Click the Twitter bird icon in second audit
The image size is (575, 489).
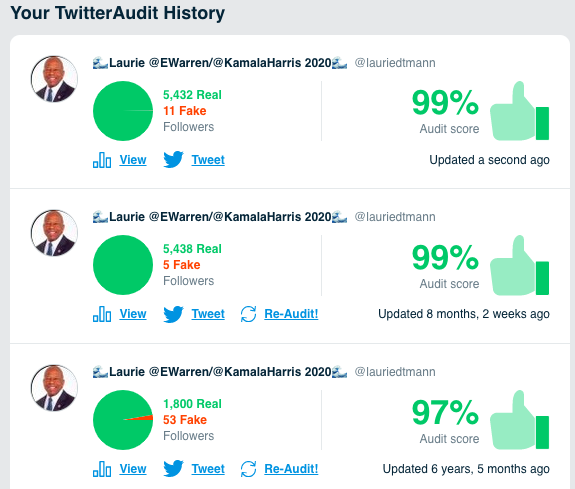[x=173, y=314]
